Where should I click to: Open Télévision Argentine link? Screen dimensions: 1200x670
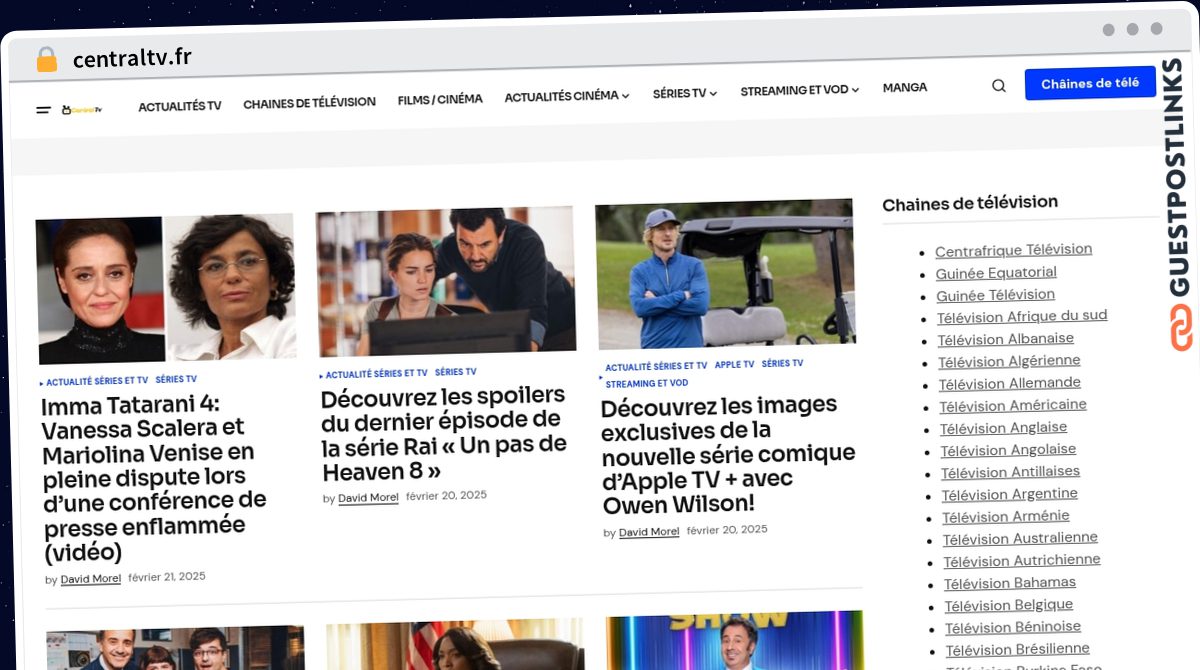point(1010,495)
